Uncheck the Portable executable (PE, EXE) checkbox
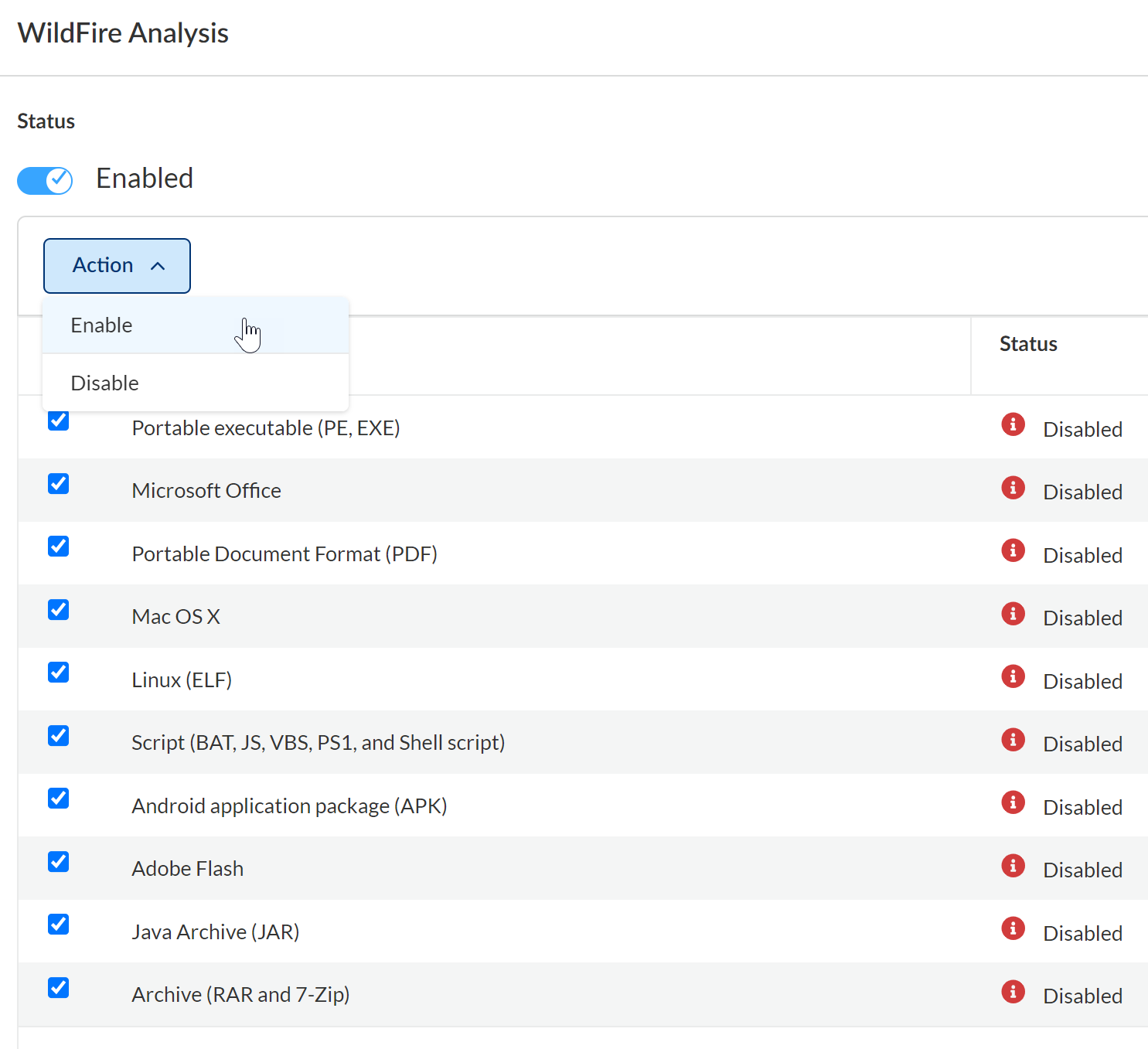 coord(59,421)
